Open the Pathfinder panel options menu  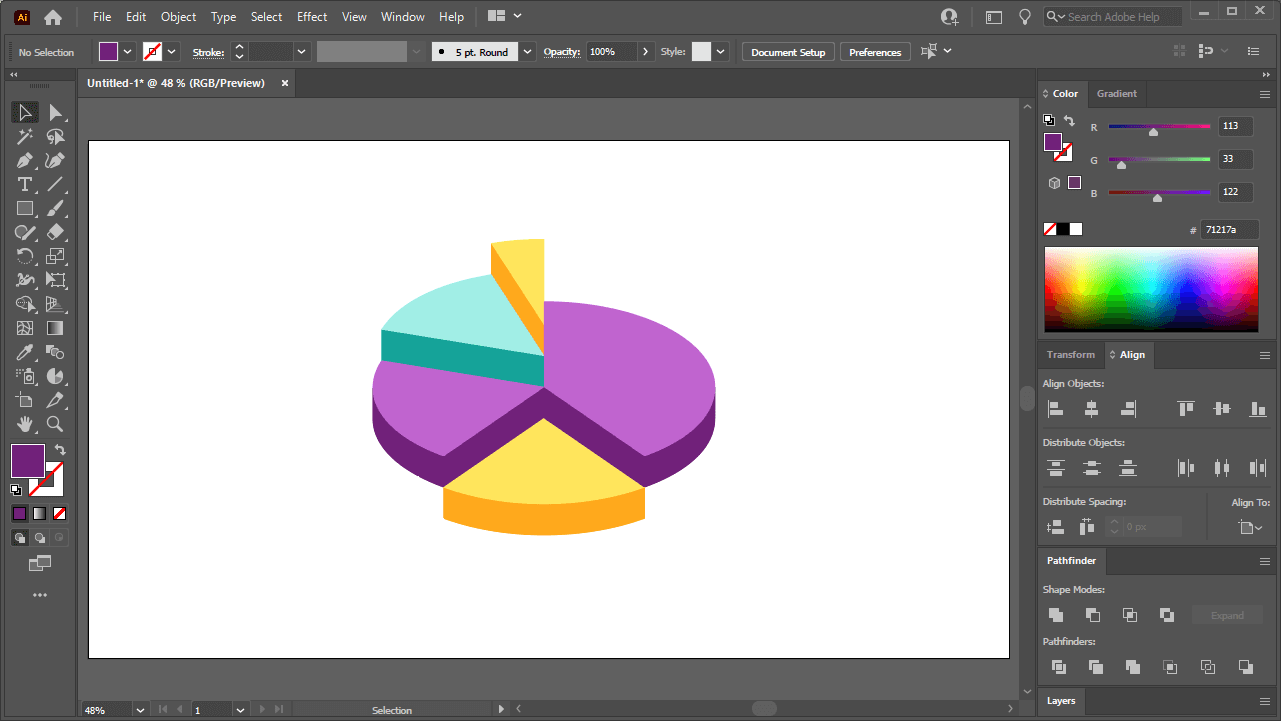pyautogui.click(x=1265, y=561)
